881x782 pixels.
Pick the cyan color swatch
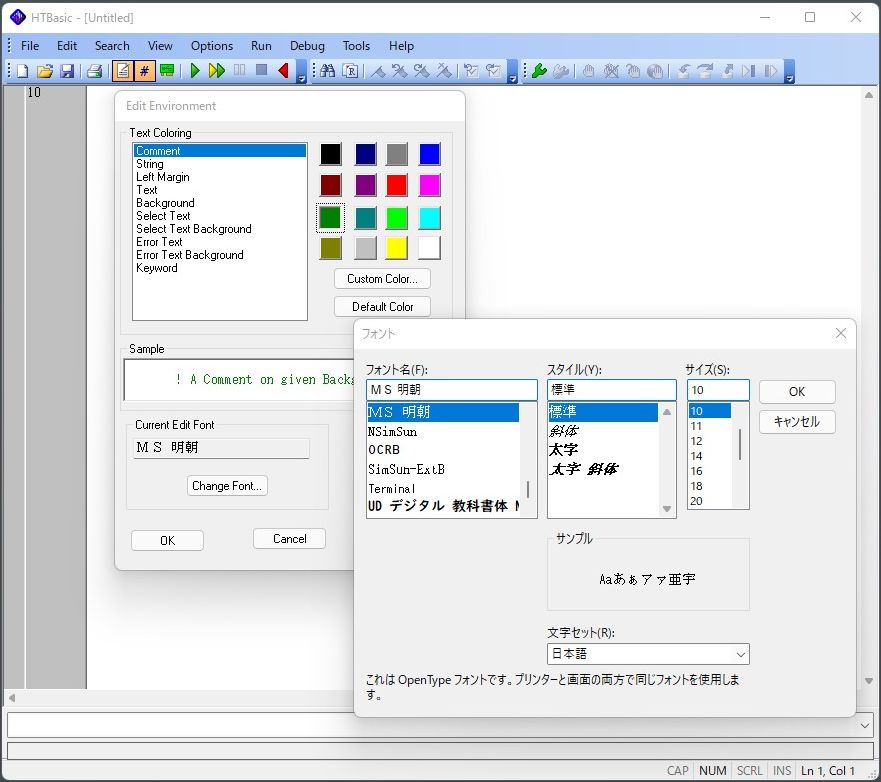pos(429,217)
